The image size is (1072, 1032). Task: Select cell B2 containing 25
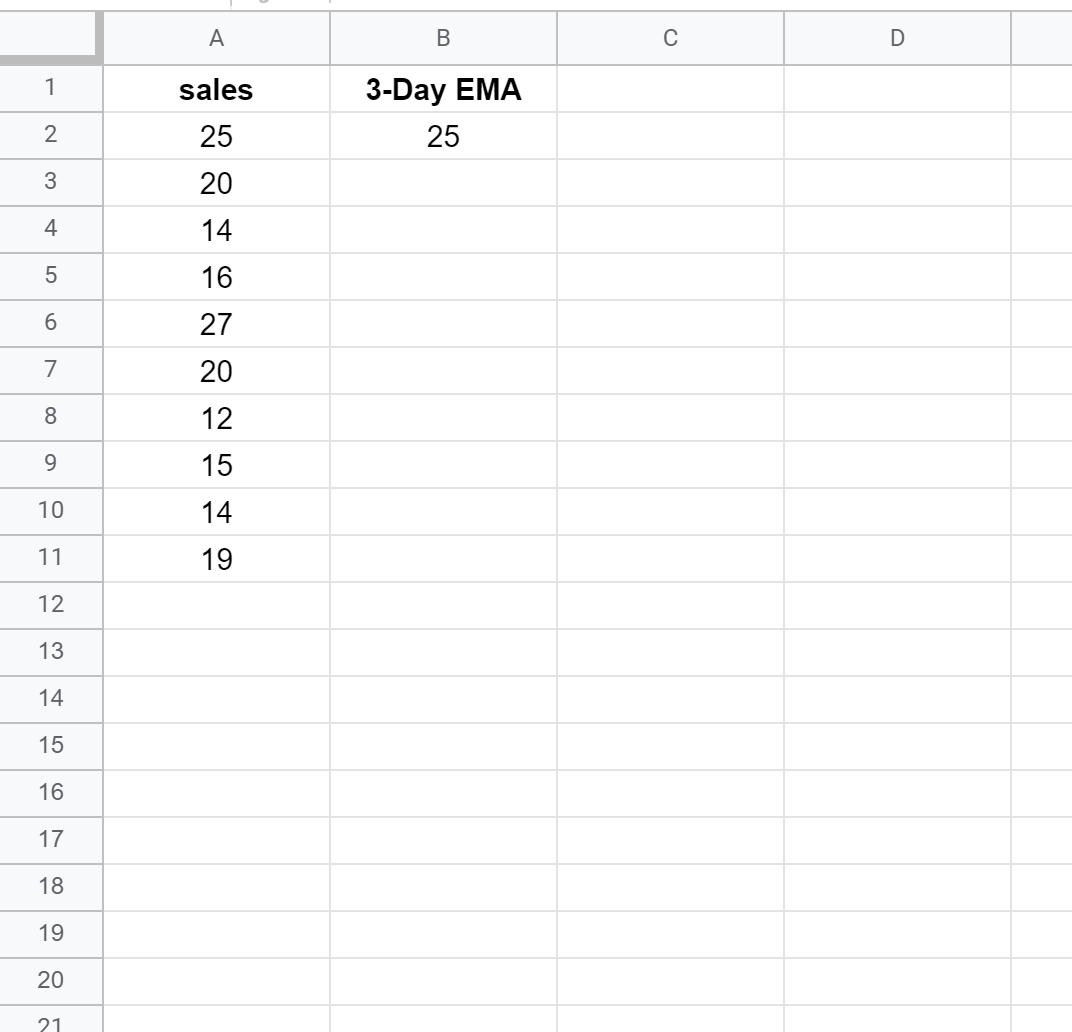(443, 137)
